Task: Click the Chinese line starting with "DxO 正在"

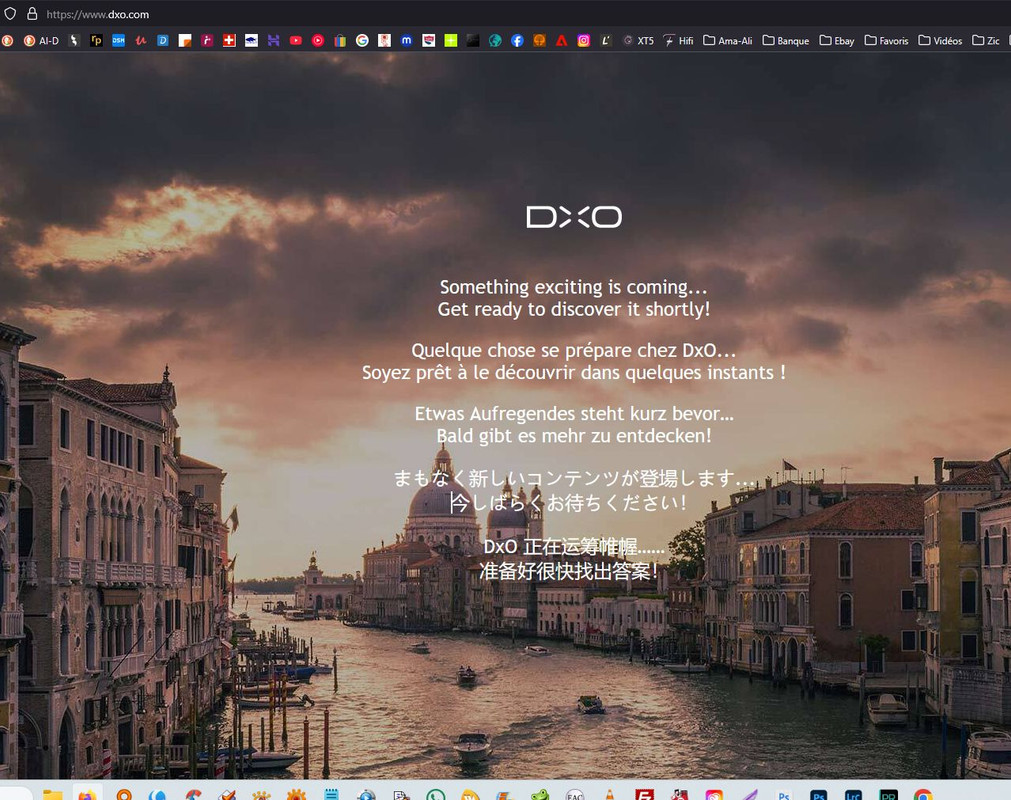Action: 574,547
